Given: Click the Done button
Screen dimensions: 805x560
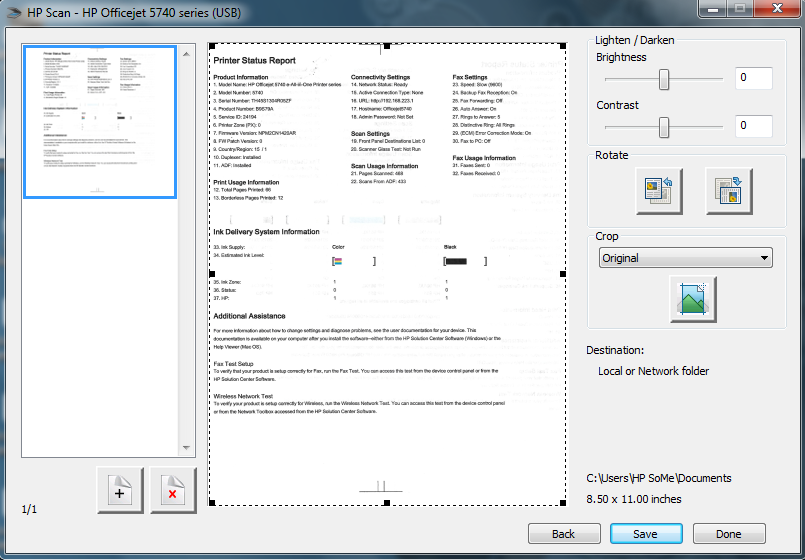Looking at the screenshot, I should tap(729, 534).
